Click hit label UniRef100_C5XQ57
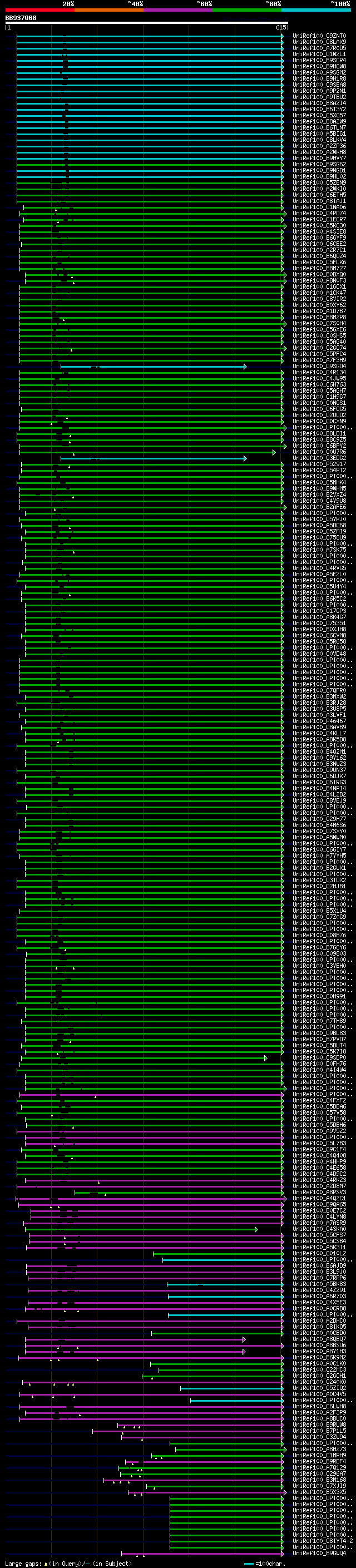The width and height of the screenshot is (356, 1568). coord(319,115)
